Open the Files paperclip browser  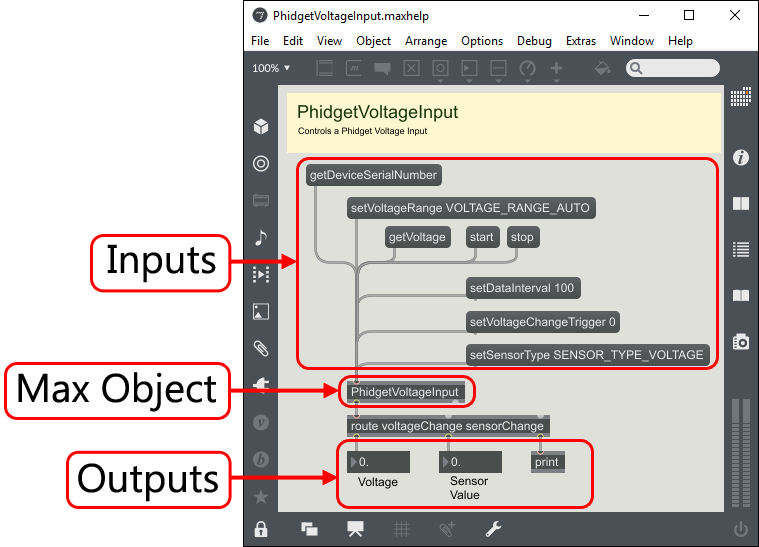tap(261, 348)
